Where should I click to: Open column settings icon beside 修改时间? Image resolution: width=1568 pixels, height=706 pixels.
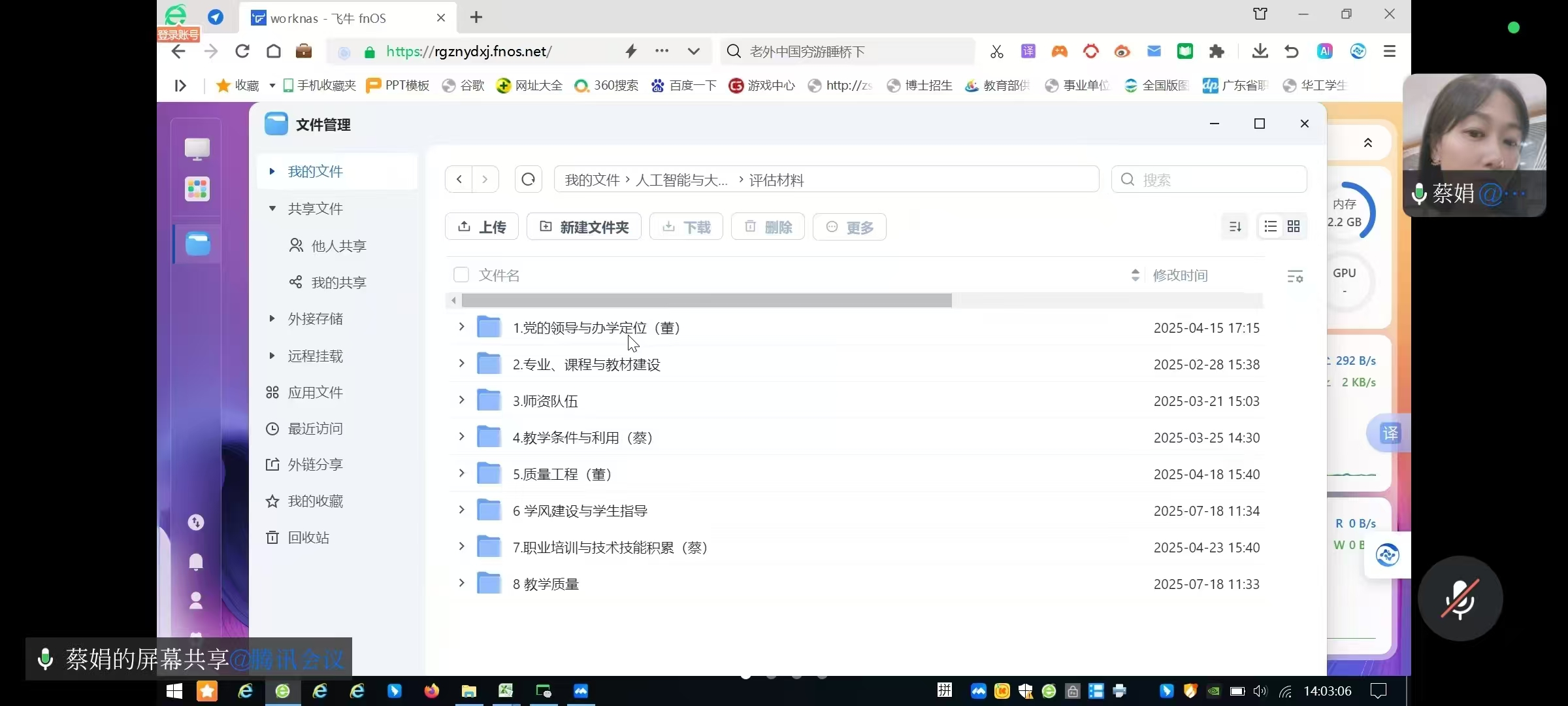(1294, 277)
